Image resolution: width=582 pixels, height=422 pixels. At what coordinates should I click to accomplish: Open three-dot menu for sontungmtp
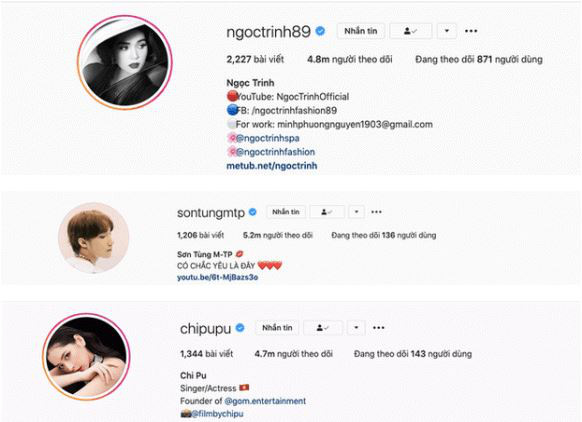[376, 212]
